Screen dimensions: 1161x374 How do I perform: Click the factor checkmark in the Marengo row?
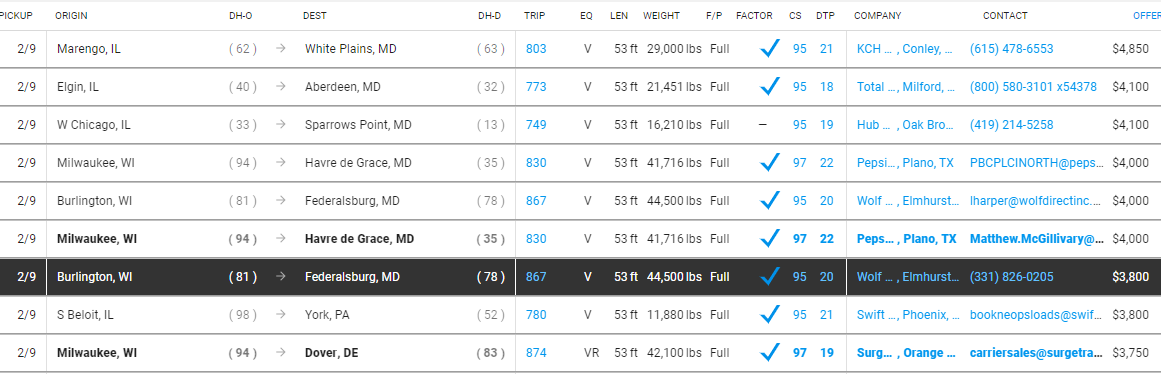coord(770,49)
